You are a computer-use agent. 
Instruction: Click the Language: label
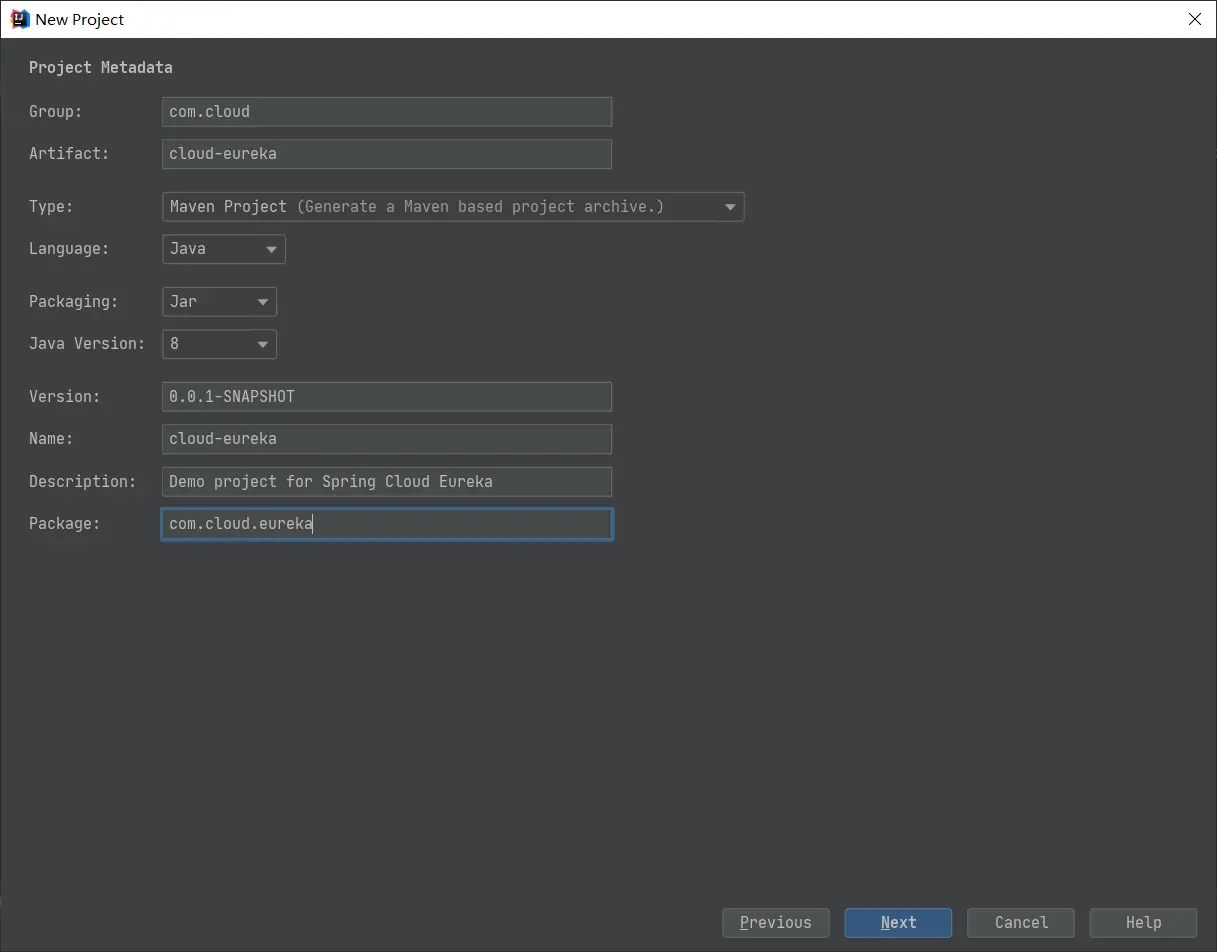click(69, 249)
